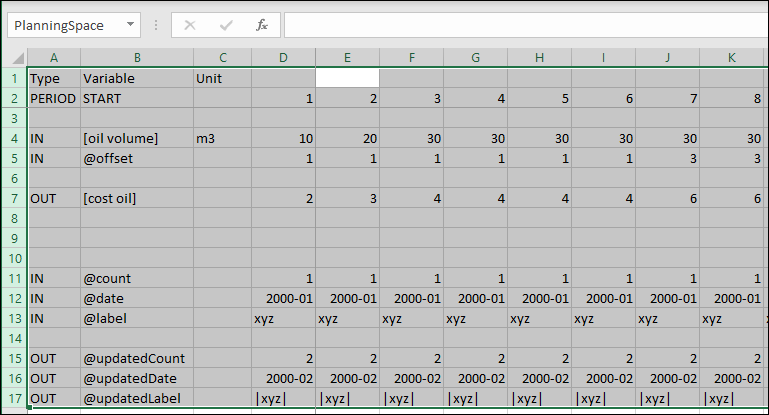Select column D header
769x415 pixels.
pos(283,58)
